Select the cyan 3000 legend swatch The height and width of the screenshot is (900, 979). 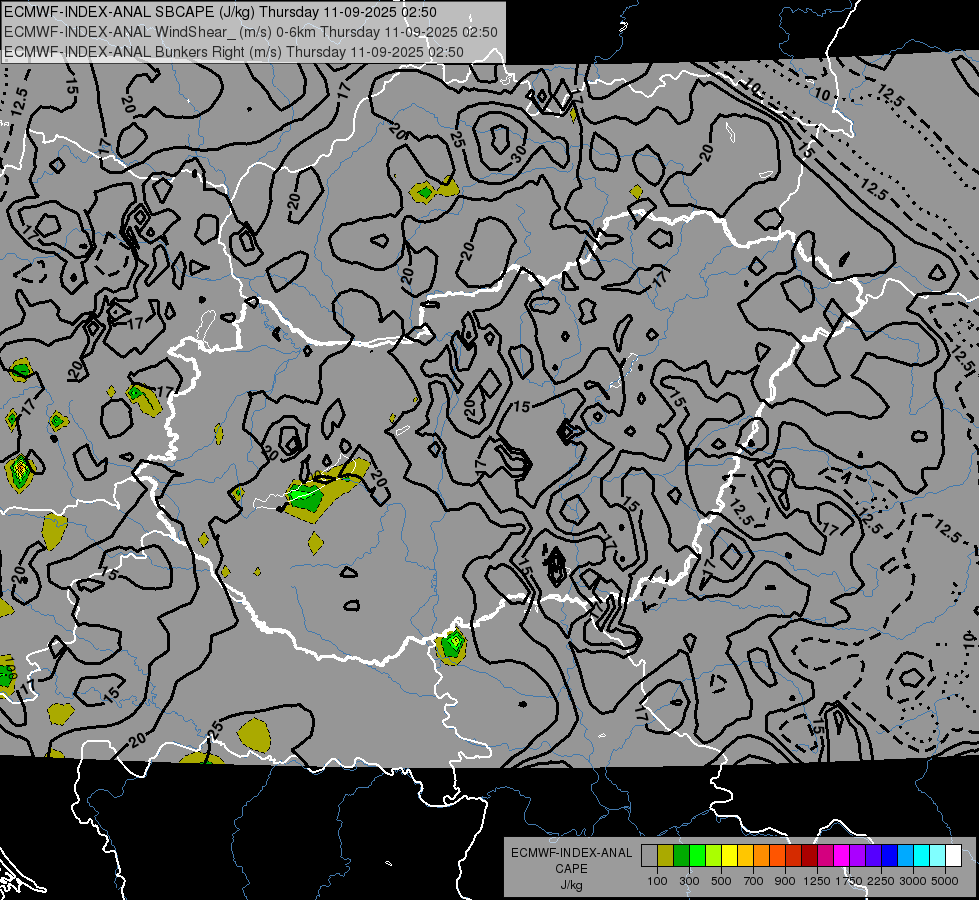pyautogui.click(x=922, y=855)
